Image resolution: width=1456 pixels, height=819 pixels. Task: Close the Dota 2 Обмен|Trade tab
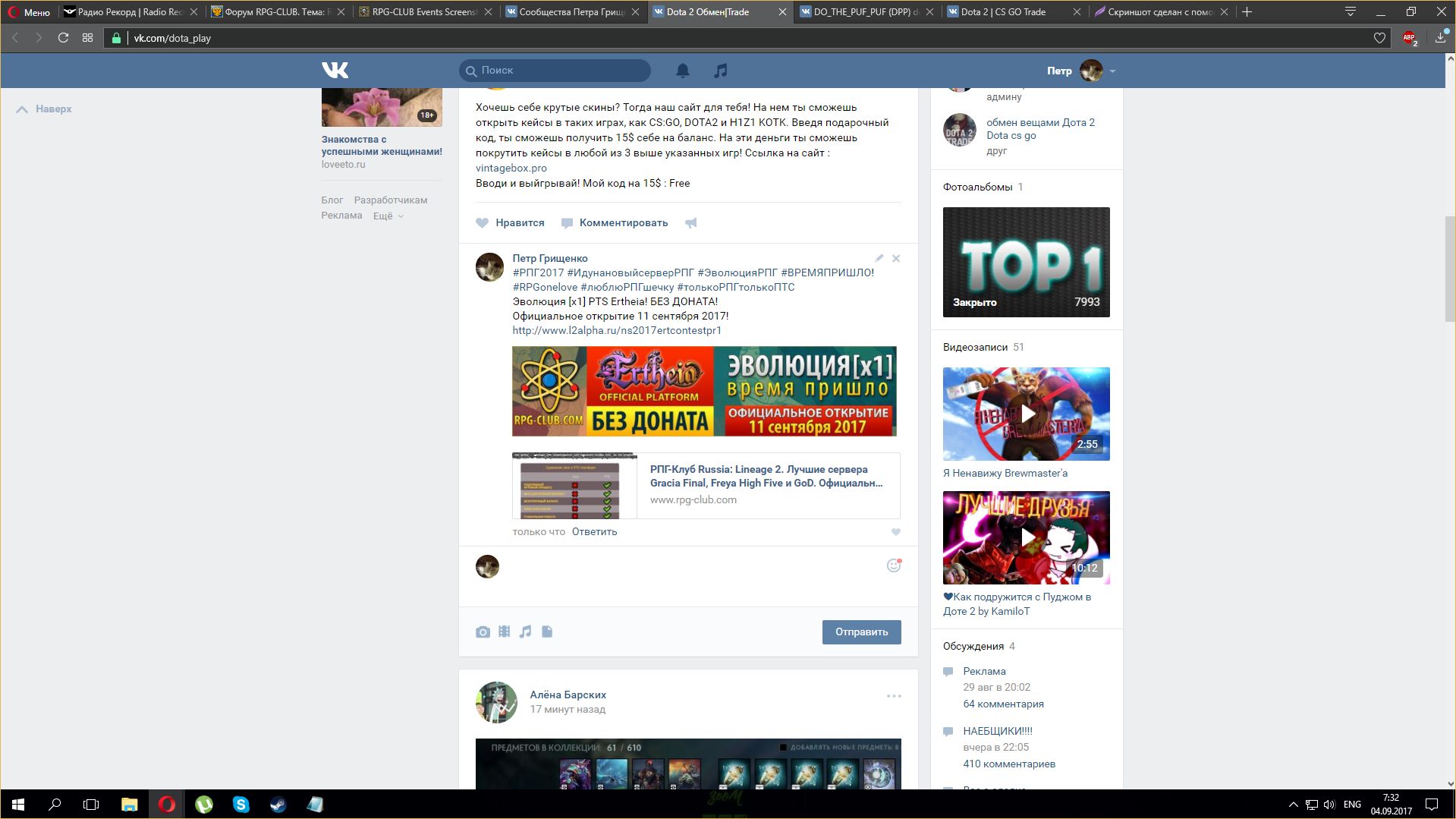pos(782,12)
